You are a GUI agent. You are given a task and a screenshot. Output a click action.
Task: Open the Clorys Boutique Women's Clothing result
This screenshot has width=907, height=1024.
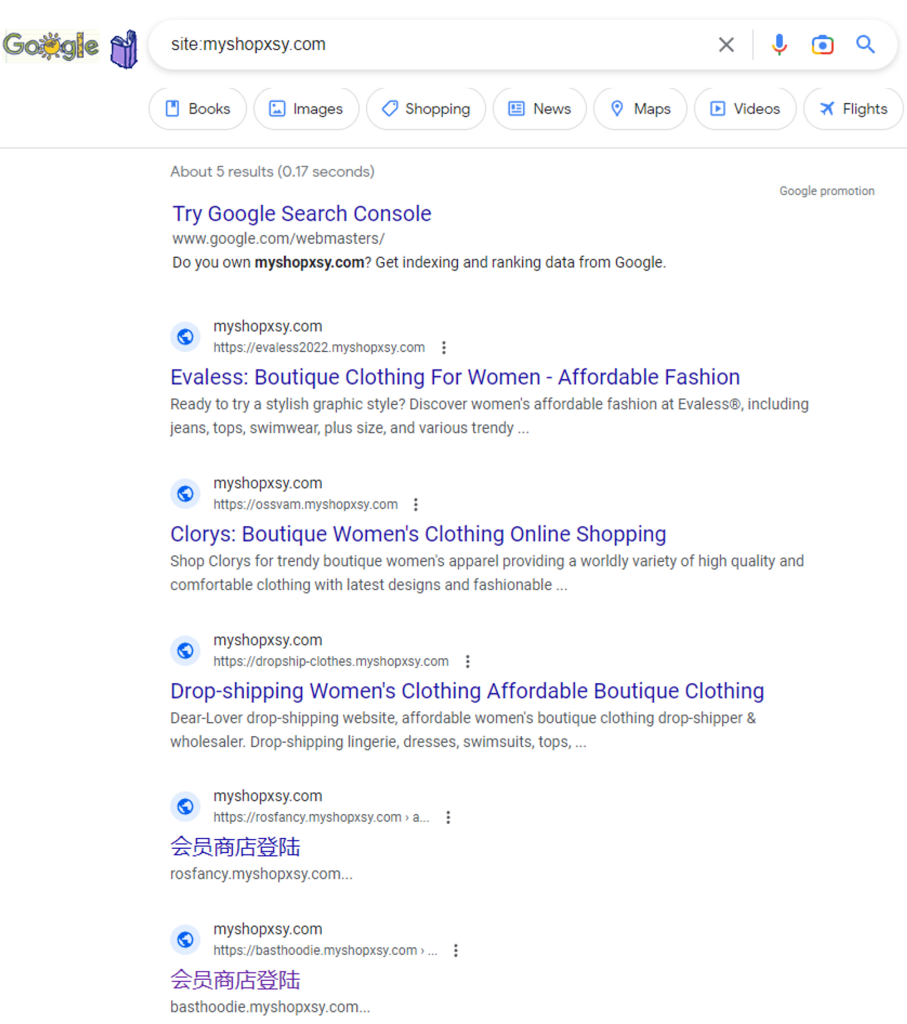418,534
